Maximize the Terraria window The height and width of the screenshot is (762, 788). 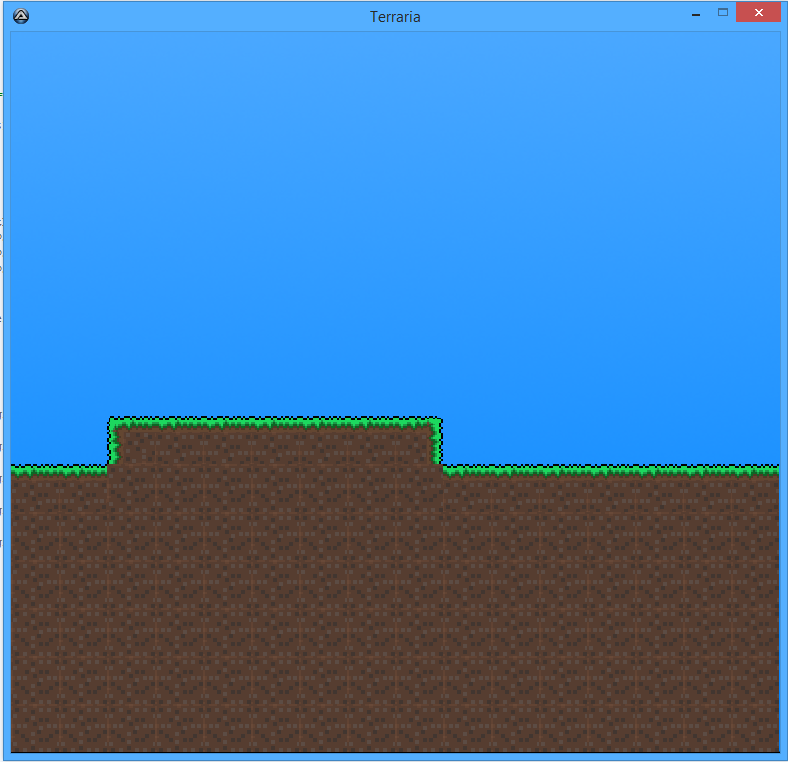(x=723, y=13)
